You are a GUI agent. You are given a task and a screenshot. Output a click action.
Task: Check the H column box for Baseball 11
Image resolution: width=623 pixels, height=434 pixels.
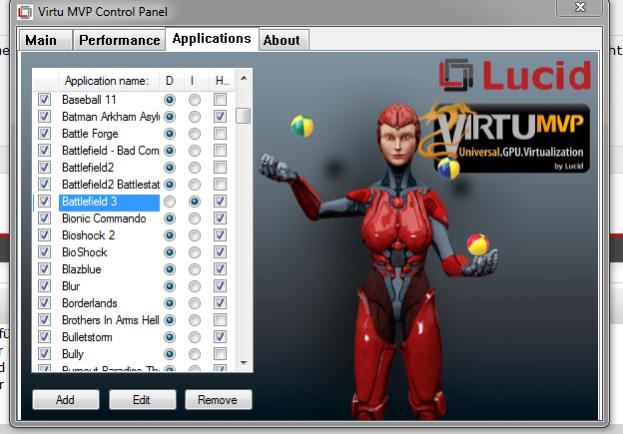220,99
